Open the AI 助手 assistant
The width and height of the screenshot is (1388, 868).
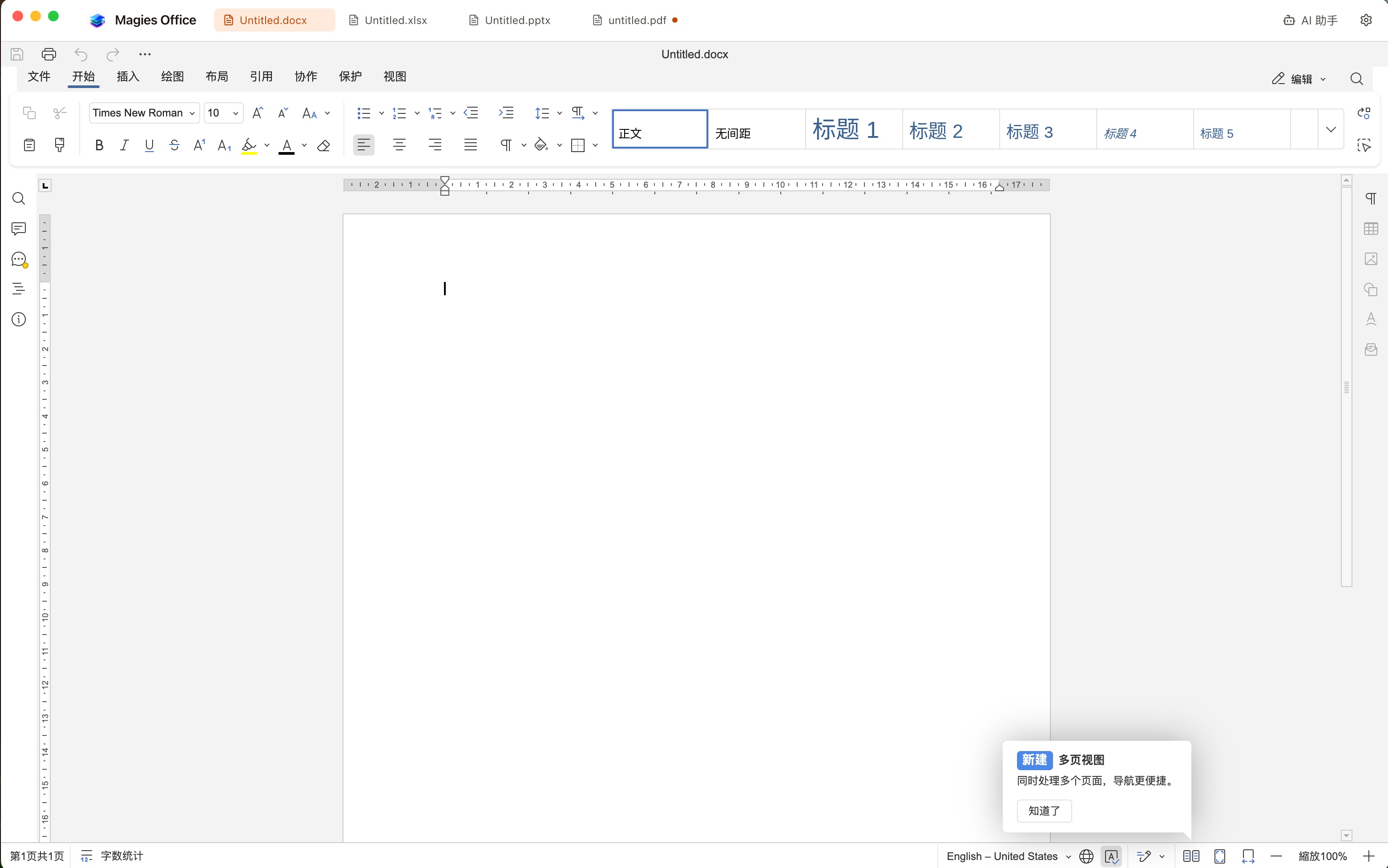(x=1311, y=20)
